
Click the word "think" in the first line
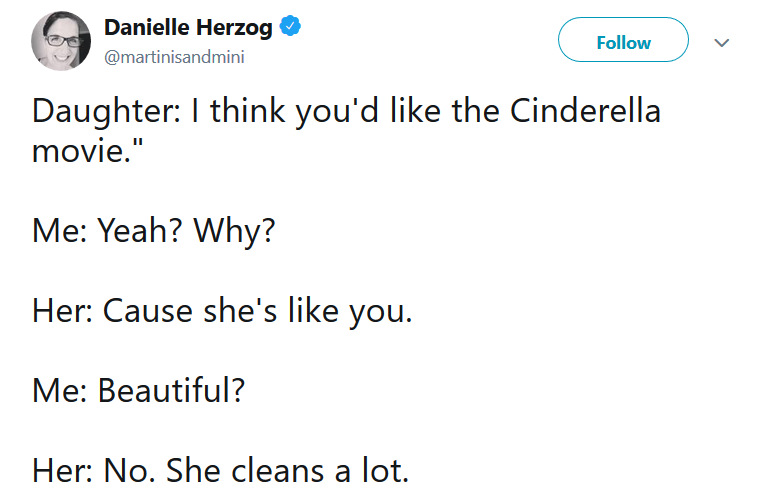tap(248, 110)
